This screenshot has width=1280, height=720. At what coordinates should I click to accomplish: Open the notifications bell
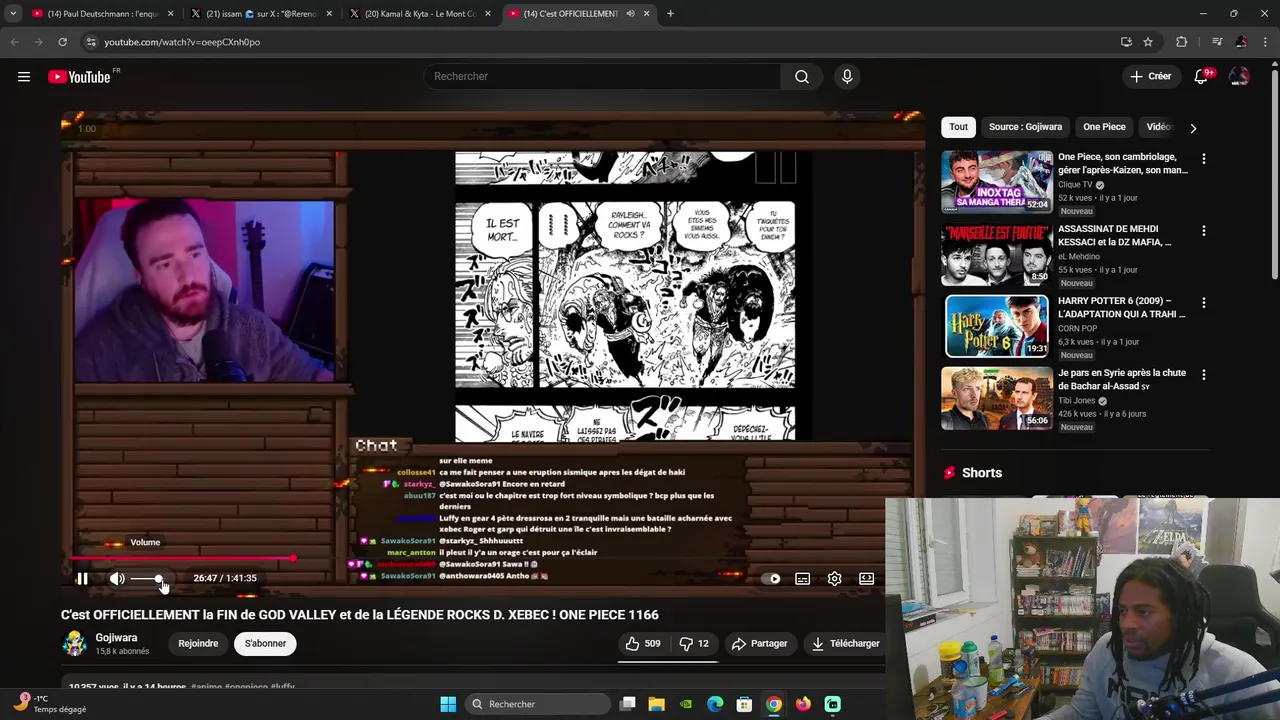point(1201,77)
